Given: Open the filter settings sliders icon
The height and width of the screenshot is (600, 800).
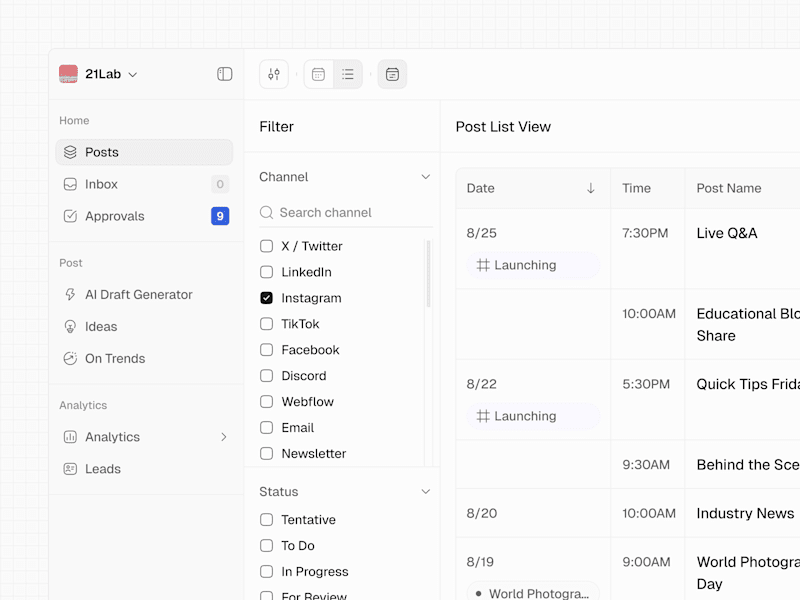Looking at the screenshot, I should coord(274,74).
